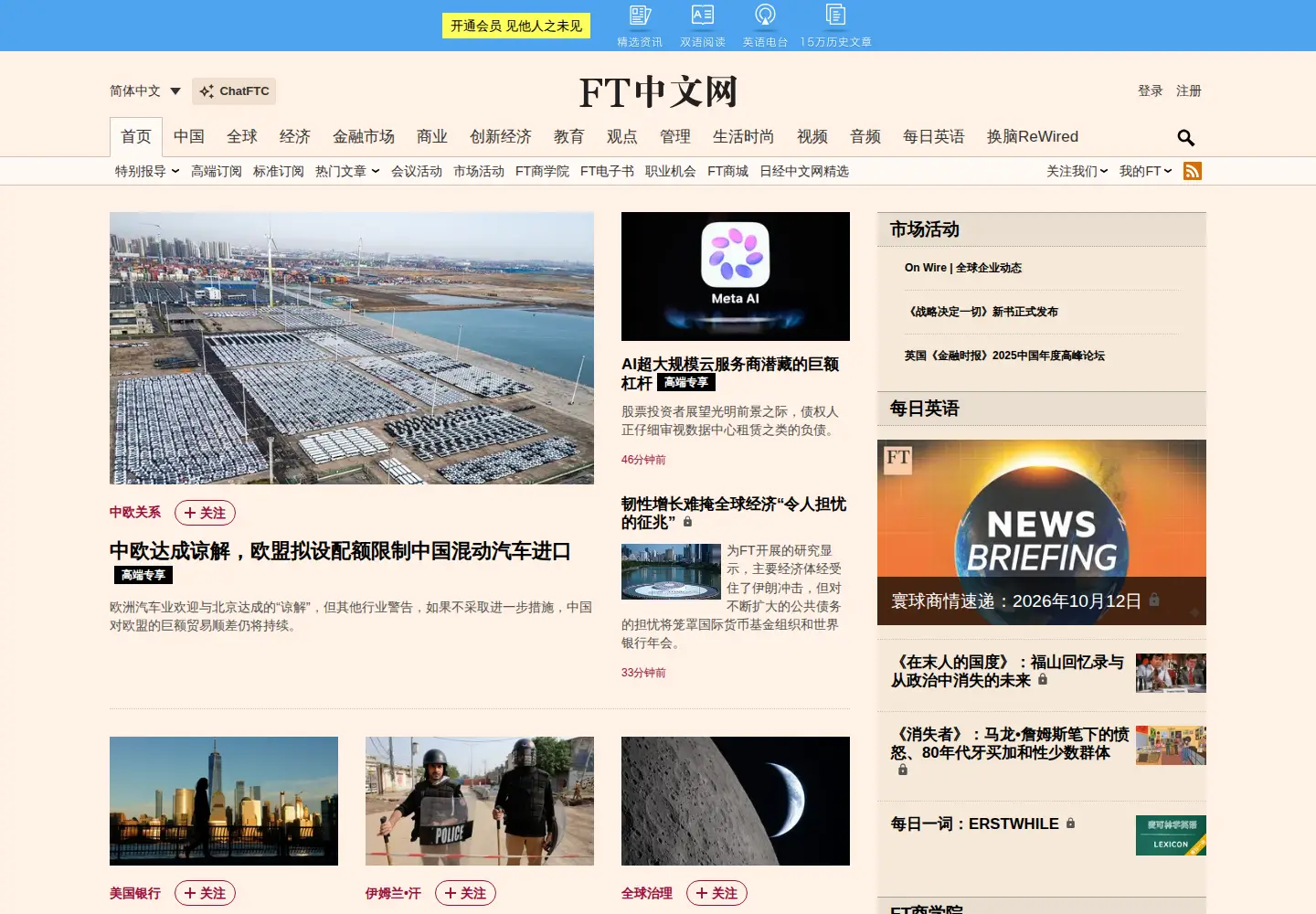Click the 开通会员 membership banner button

[516, 26]
